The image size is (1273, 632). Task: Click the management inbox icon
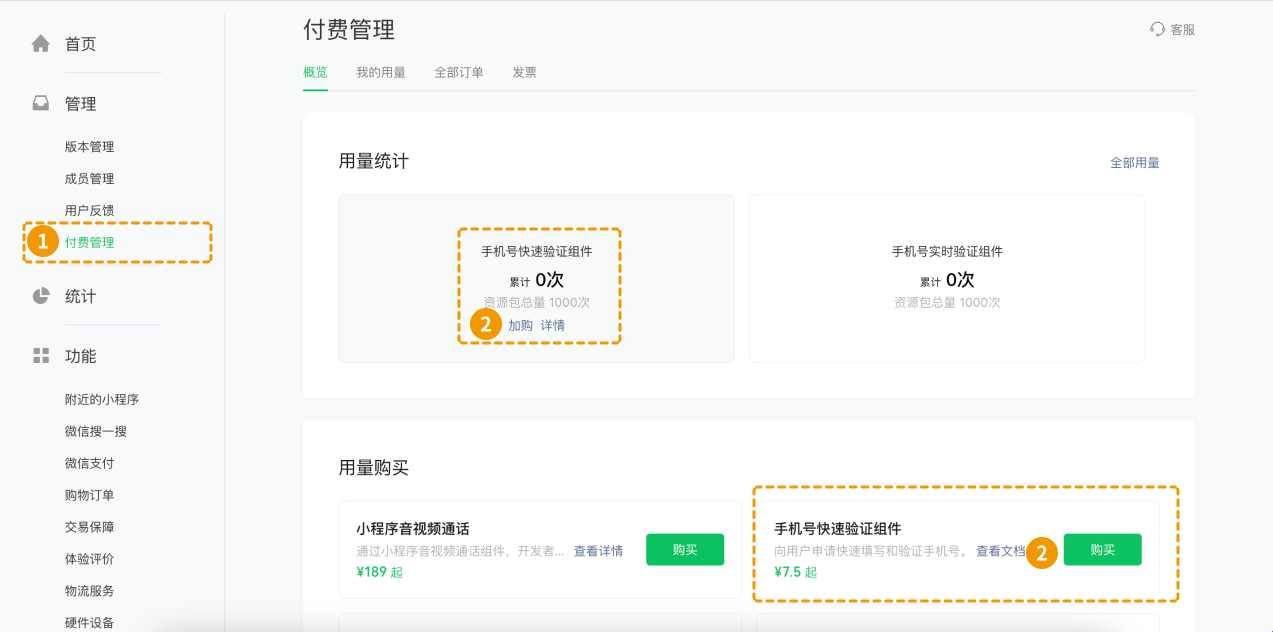(41, 104)
